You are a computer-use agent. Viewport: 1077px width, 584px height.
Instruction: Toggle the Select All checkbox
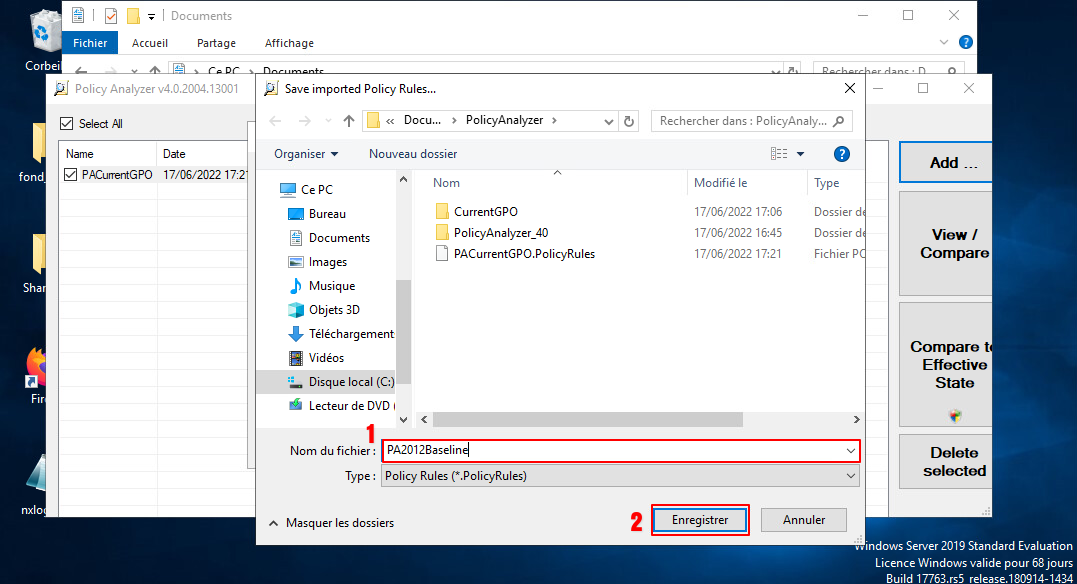[67, 124]
